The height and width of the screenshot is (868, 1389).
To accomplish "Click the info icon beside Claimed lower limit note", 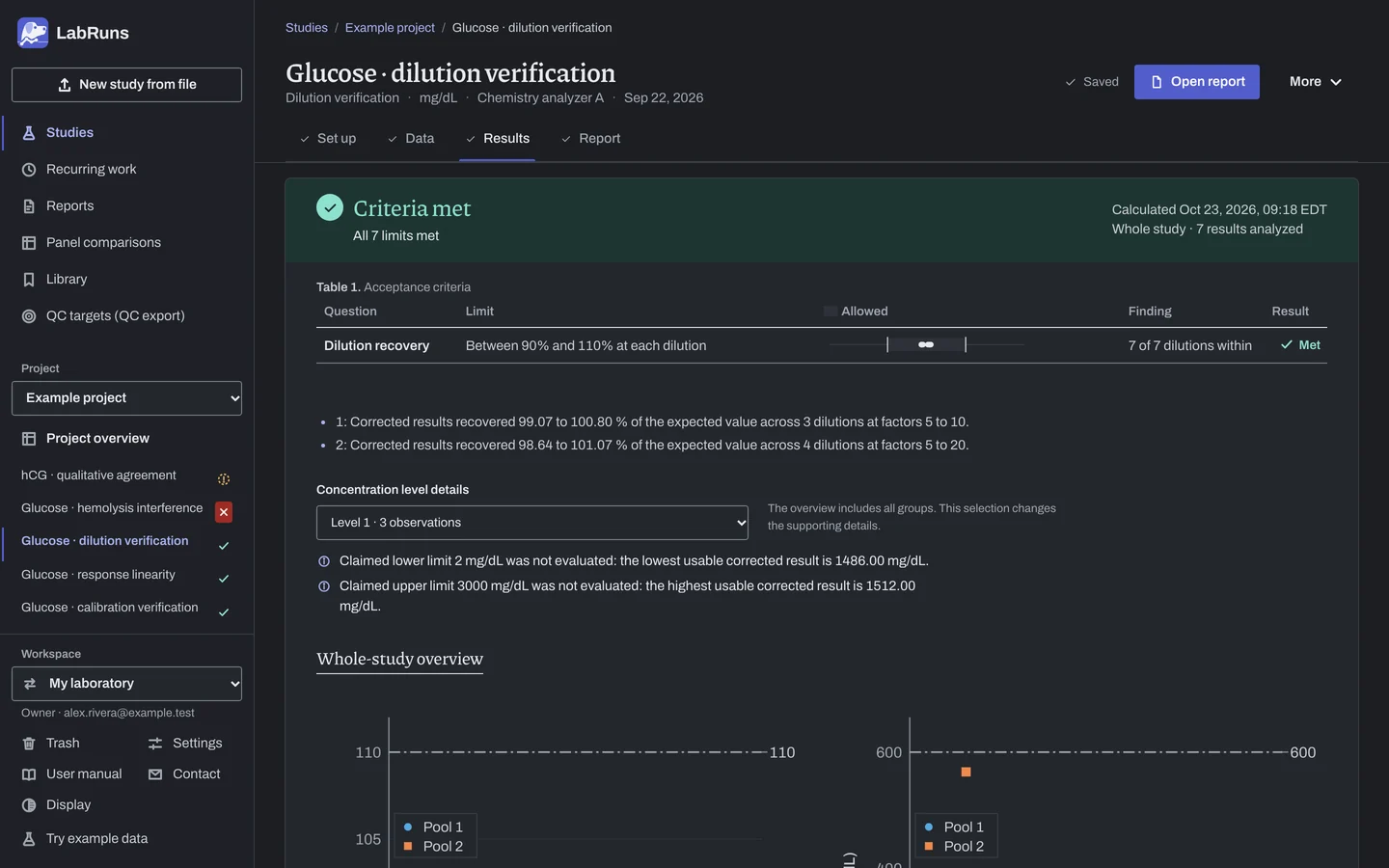I will [324, 561].
